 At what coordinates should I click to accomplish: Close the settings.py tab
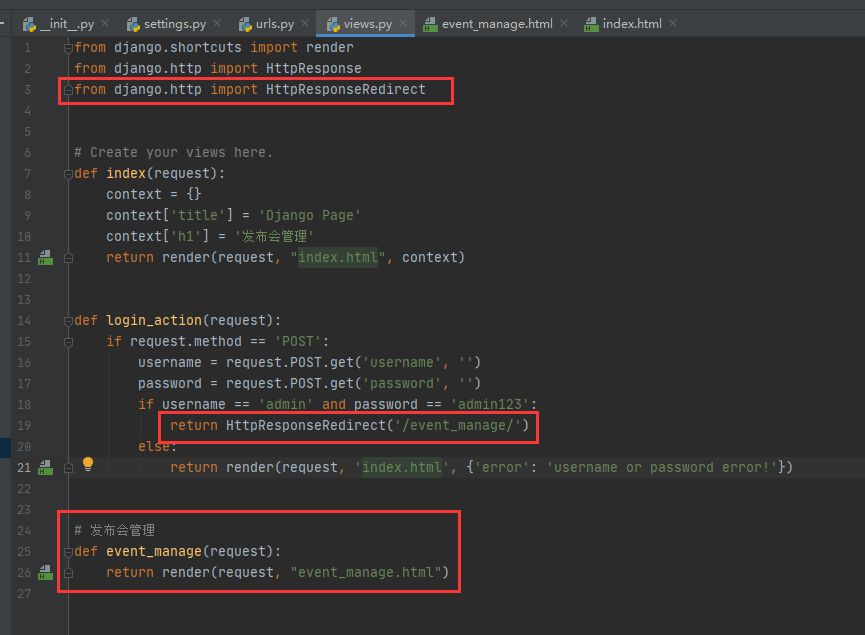click(217, 23)
